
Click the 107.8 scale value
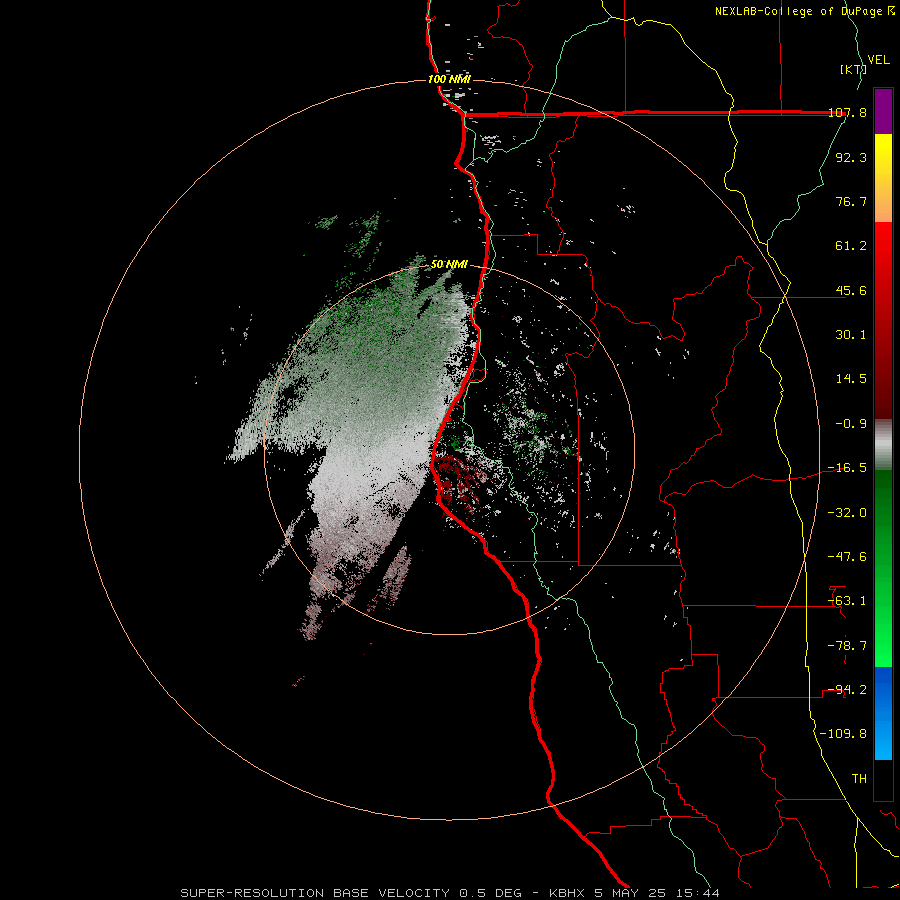848,113
